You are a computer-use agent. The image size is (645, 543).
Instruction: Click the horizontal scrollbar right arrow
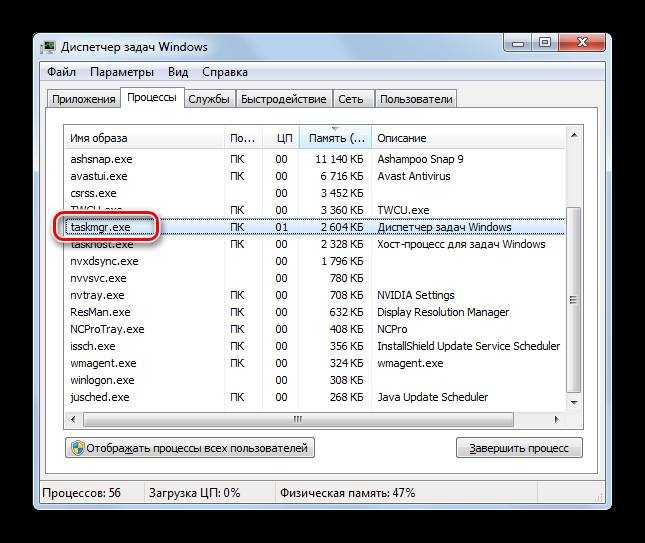tap(557, 420)
